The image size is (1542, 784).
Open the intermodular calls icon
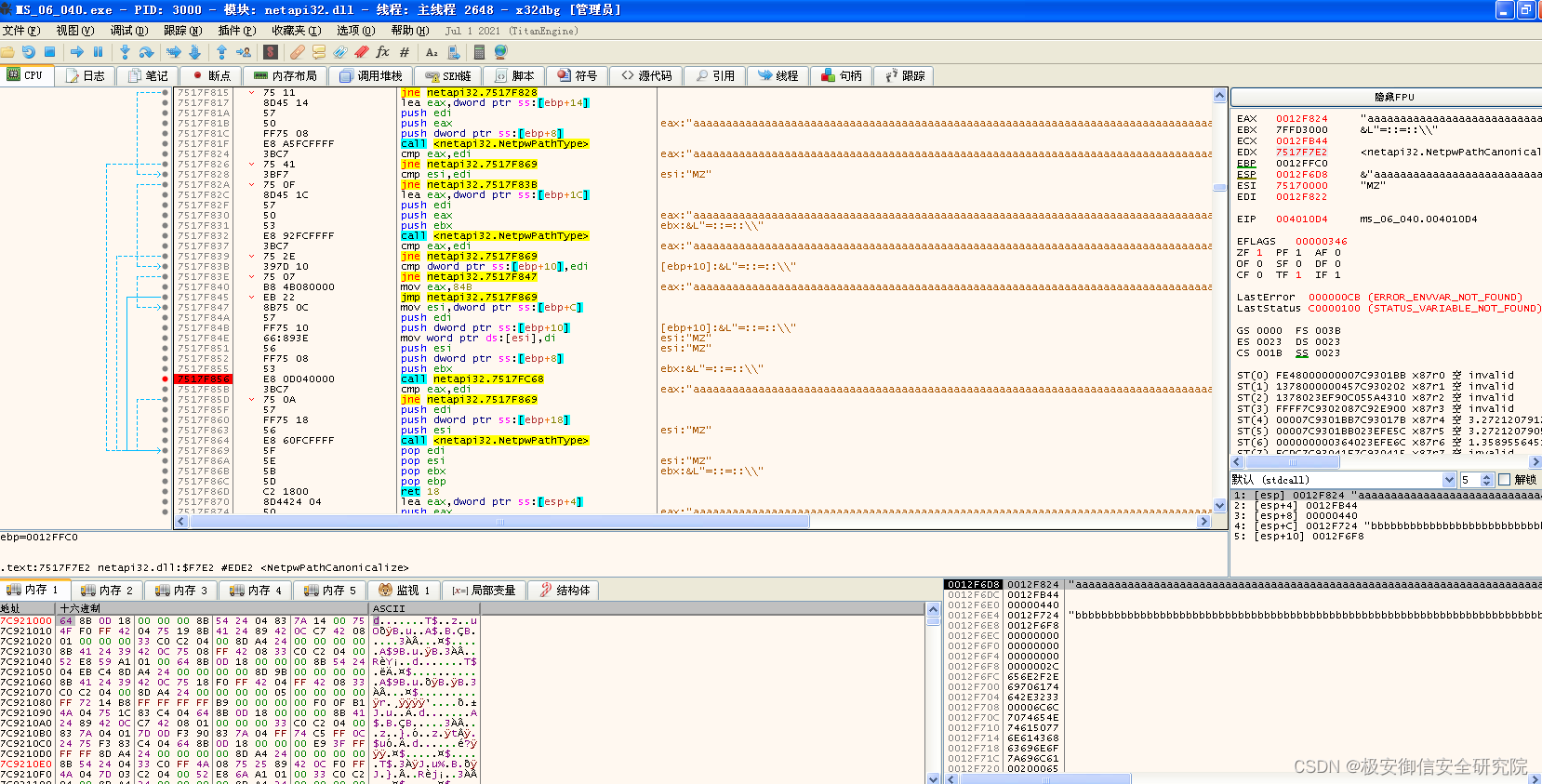453,52
